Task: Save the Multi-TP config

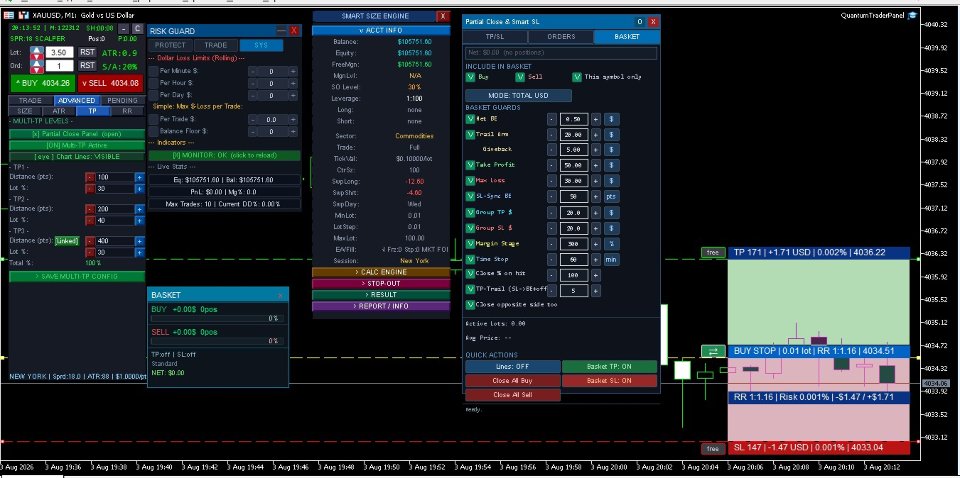Action: (x=77, y=277)
